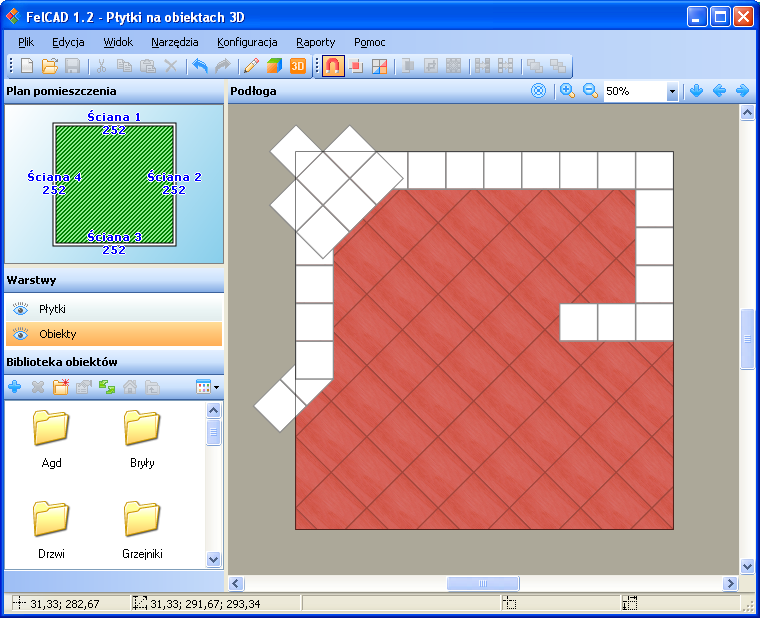Open a file with the folder icon
Screen dimensions: 760x618
[x=49, y=66]
